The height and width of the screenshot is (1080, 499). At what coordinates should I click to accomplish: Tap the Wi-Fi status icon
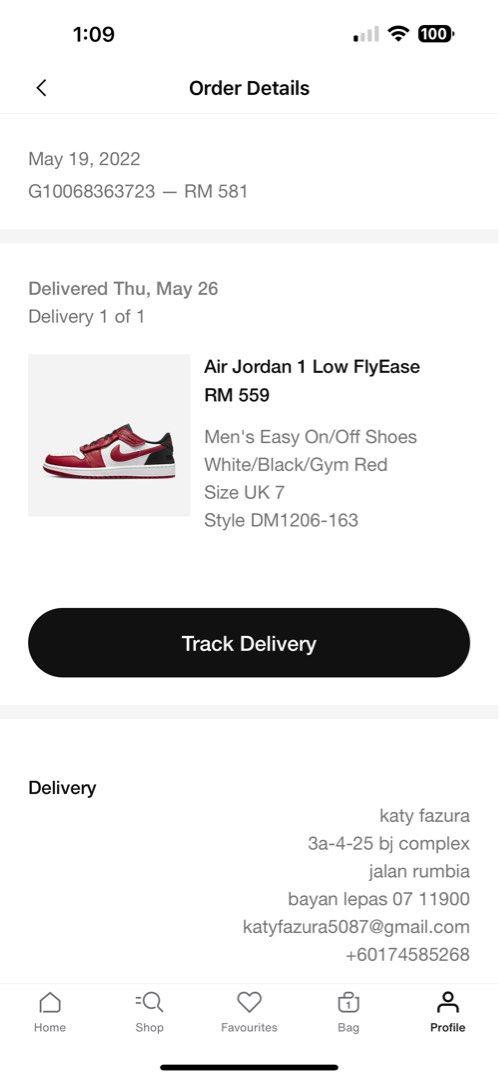[398, 33]
